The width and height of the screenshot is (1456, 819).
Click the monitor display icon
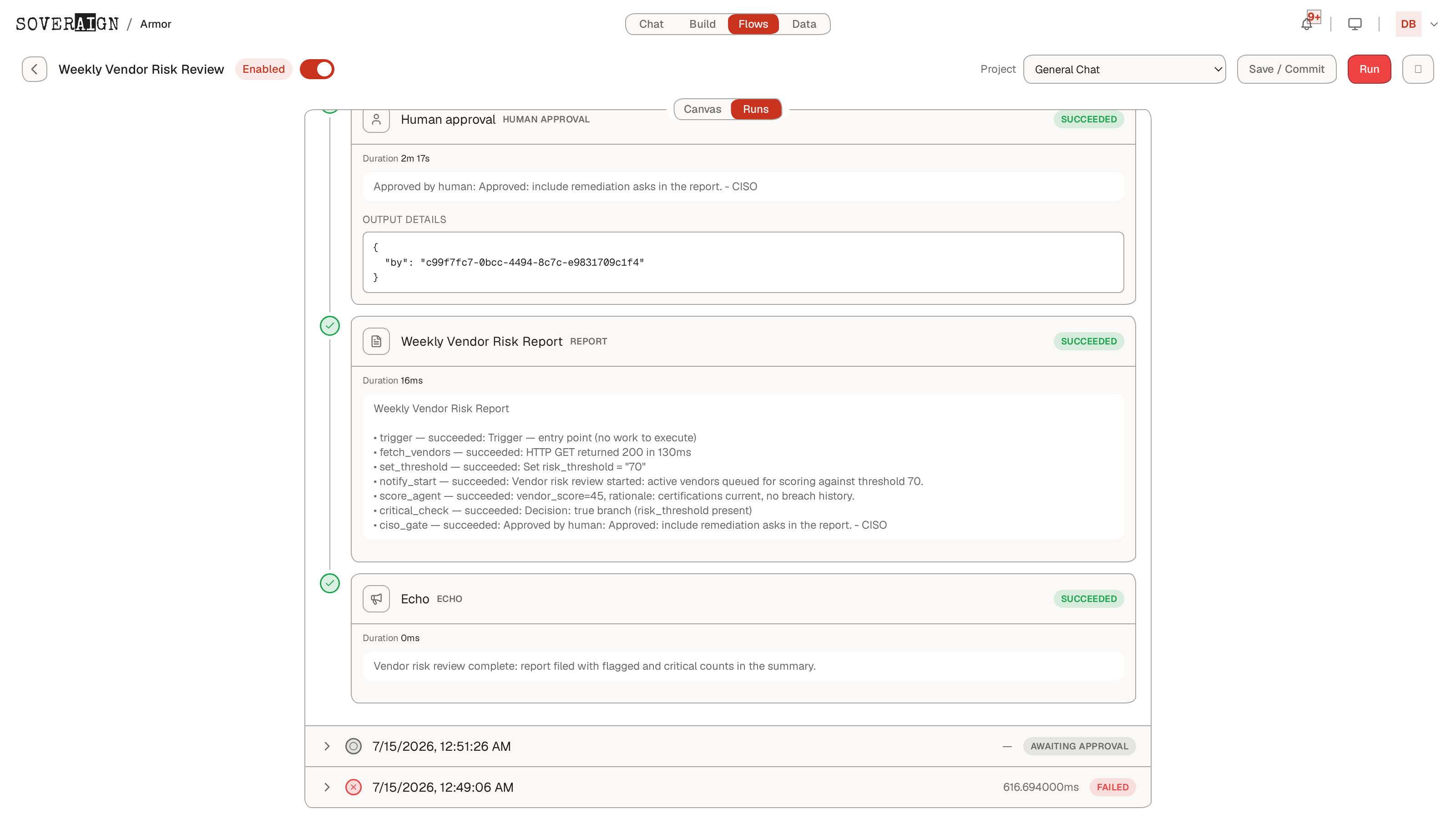1355,24
